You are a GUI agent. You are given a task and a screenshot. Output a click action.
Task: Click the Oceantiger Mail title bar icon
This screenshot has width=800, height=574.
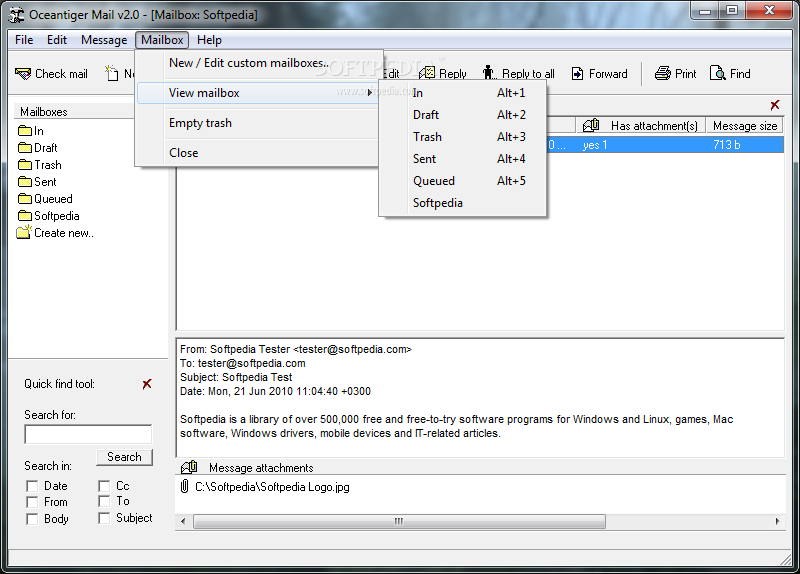coord(17,15)
